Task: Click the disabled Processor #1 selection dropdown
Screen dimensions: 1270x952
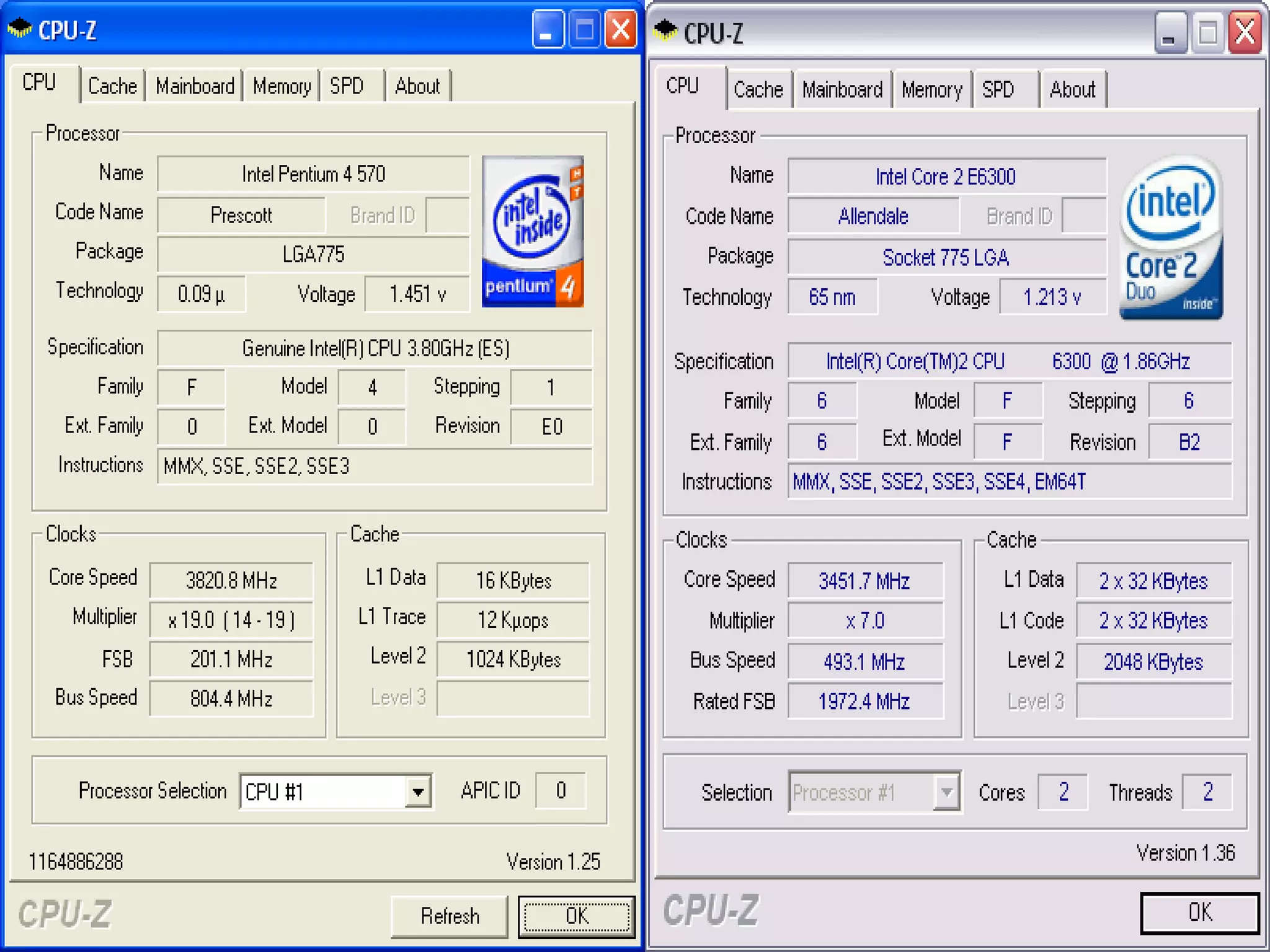Action: click(874, 791)
